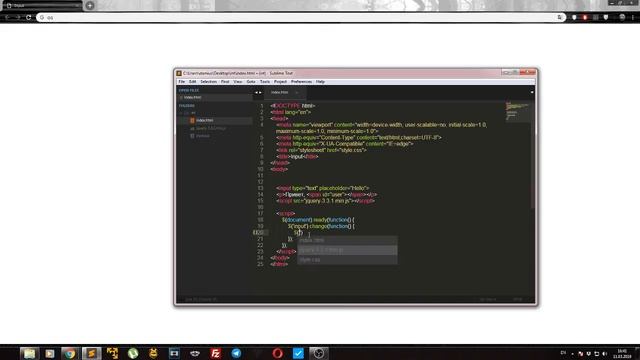Click the browser back arrow
Screen dimensions: 640x360
(x=7, y=17)
